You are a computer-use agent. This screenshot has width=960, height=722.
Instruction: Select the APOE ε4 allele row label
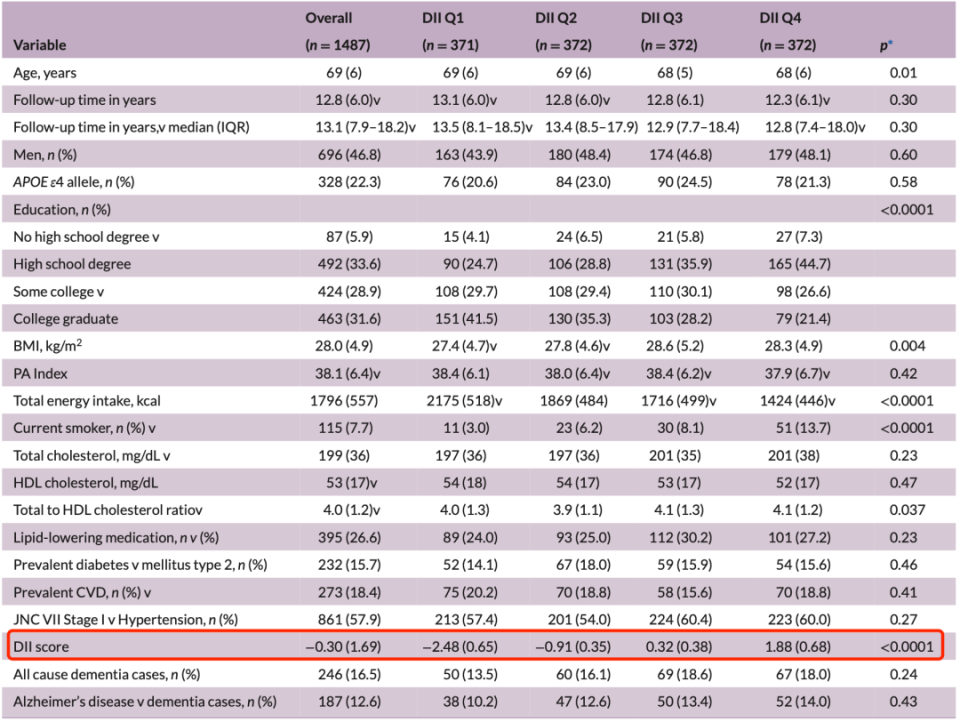74,182
